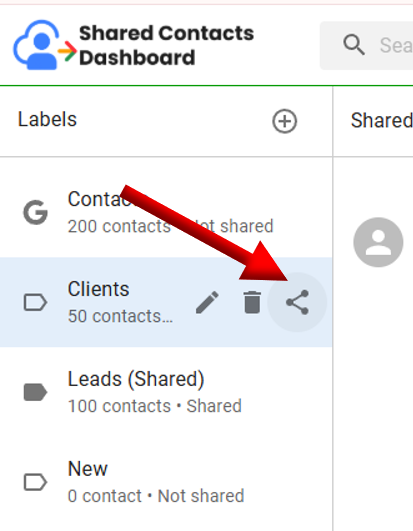Click the outlined tag icon for Clients
413x531 pixels.
click(35, 302)
